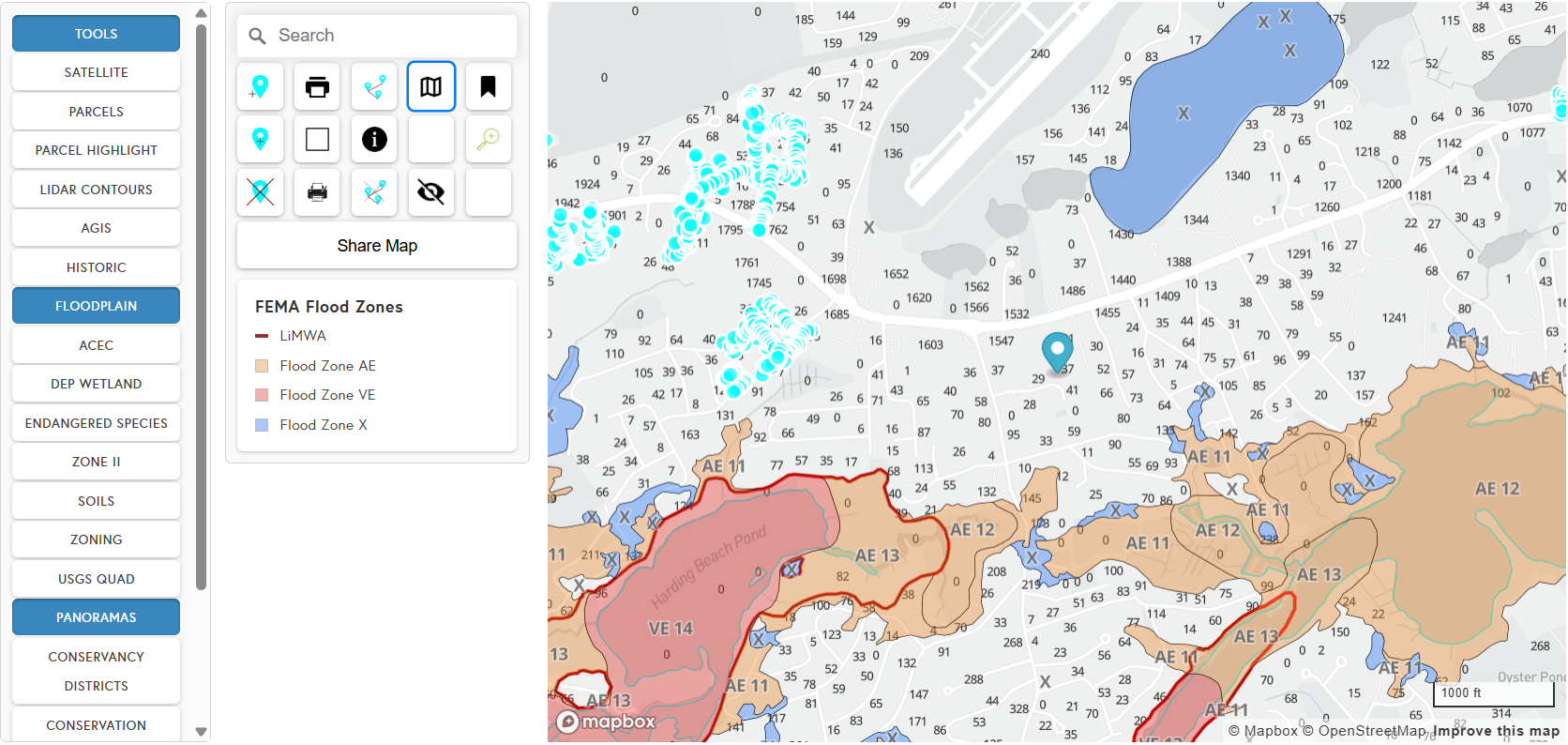The height and width of the screenshot is (745, 1568).
Task: Turn off the PANORAMAS layer
Action: pos(96,617)
